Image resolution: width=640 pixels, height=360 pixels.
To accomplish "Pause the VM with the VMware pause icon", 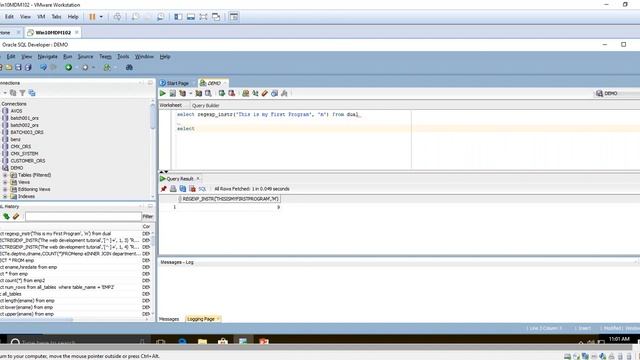I will point(92,17).
